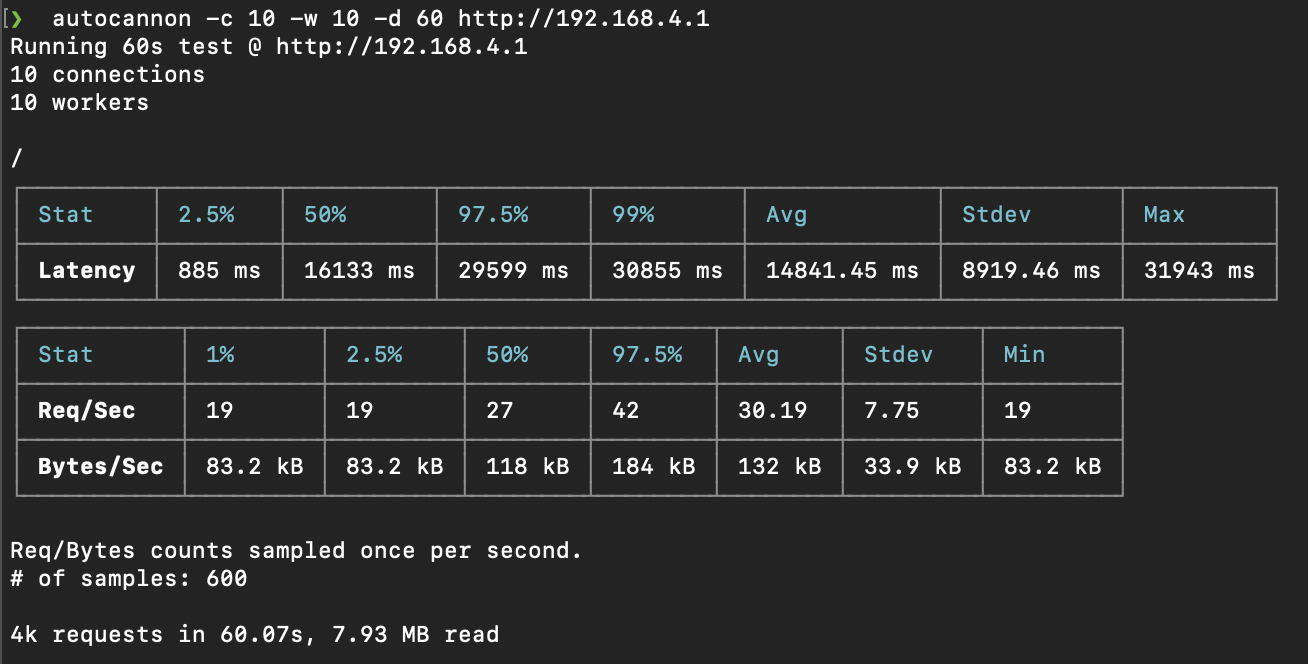Click the 7.75 stdev value

coord(891,411)
